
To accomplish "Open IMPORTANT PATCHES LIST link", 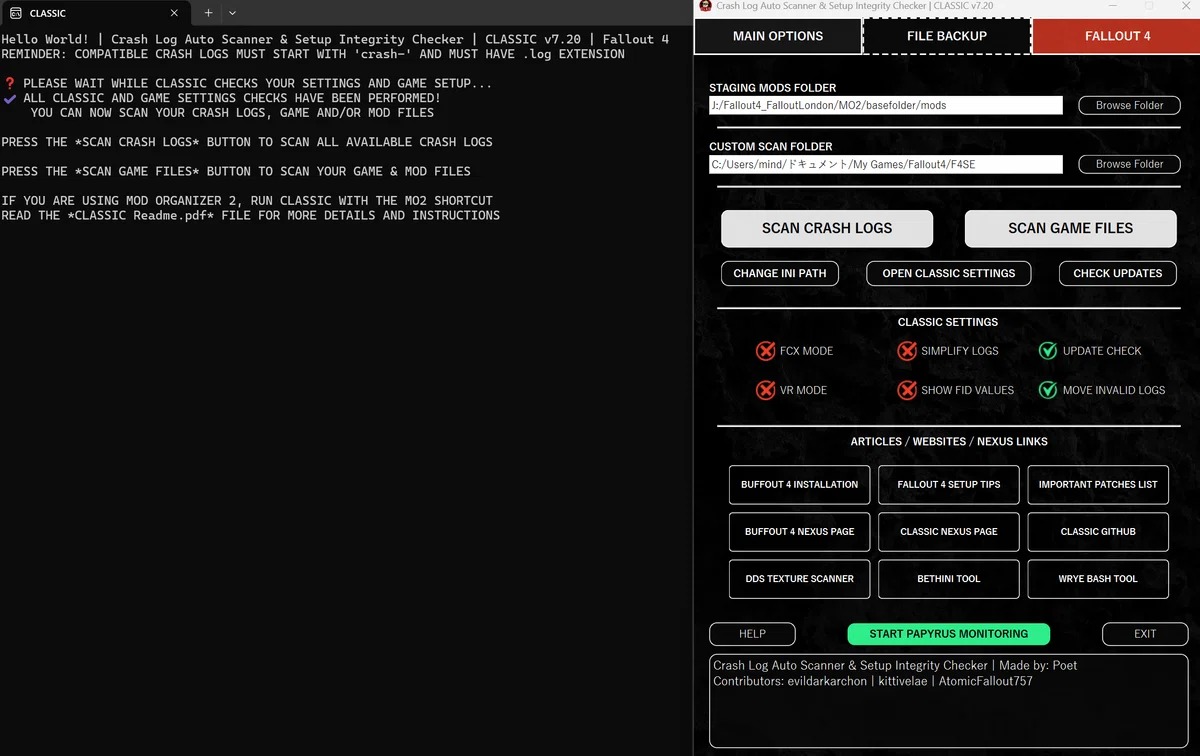I will [1098, 485].
